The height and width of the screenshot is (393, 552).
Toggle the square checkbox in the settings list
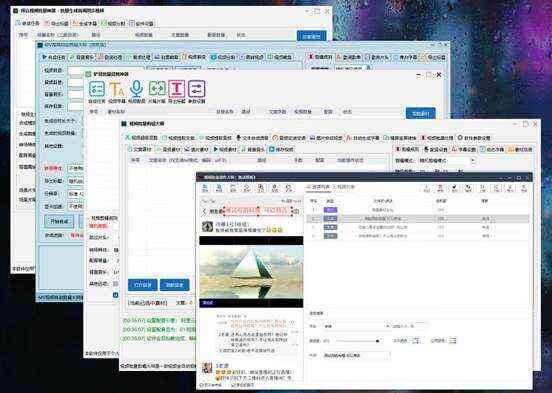click(x=116, y=283)
